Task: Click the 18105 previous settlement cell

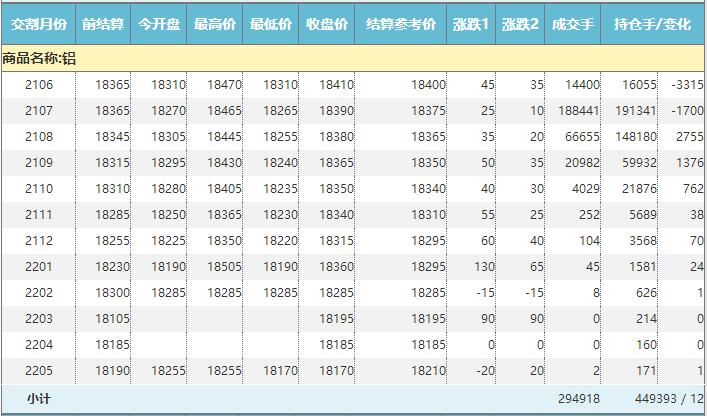Action: pos(112,318)
